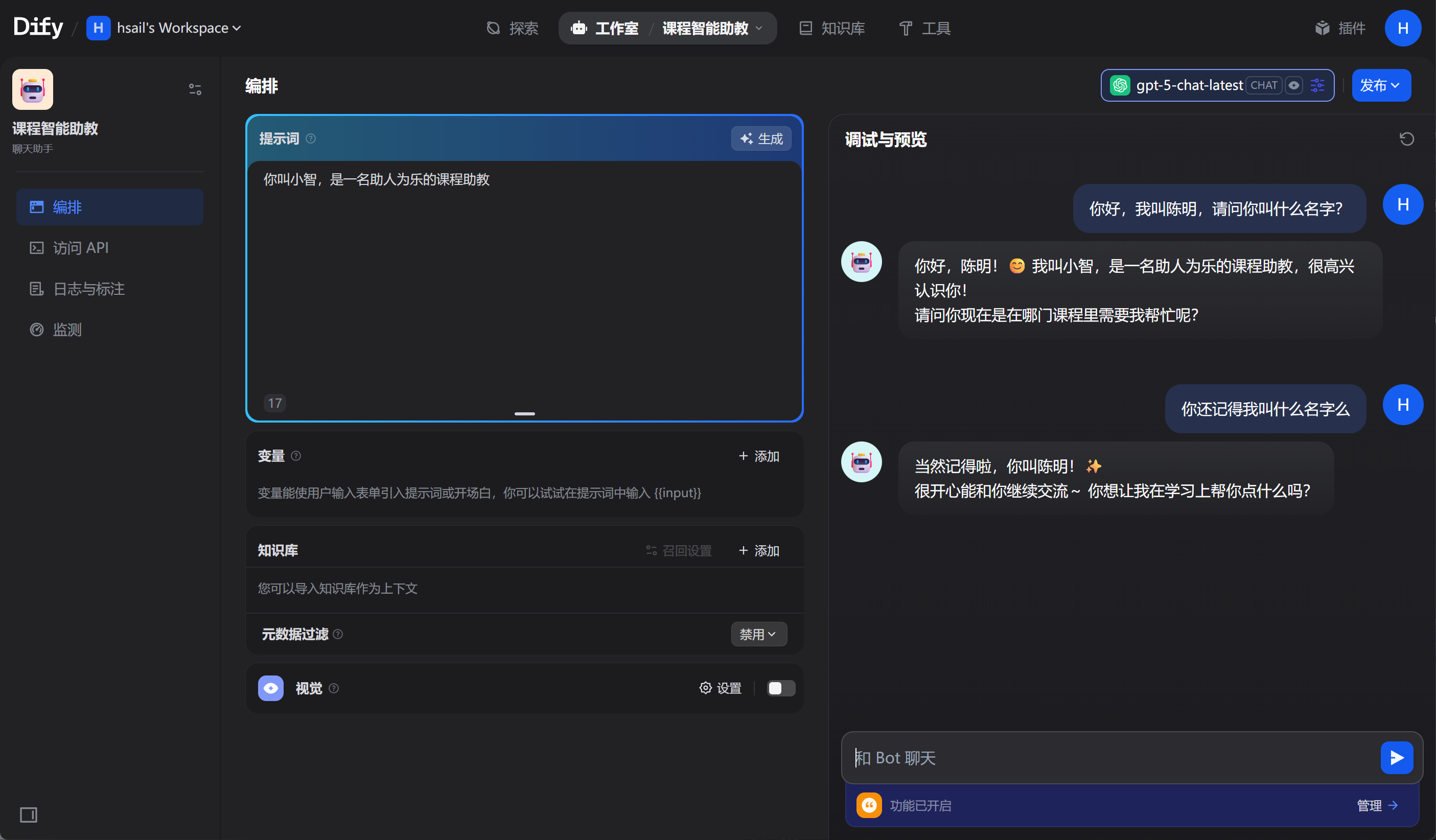This screenshot has height=840, width=1436.
Task: Open app settings sliders icon in sidebar
Action: 195,89
